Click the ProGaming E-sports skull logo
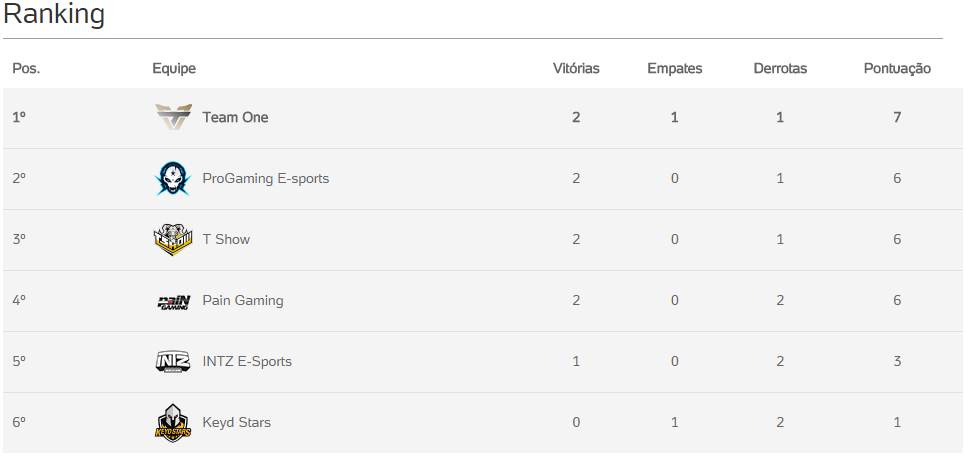Viewport: 966px width, 459px height. (x=173, y=179)
